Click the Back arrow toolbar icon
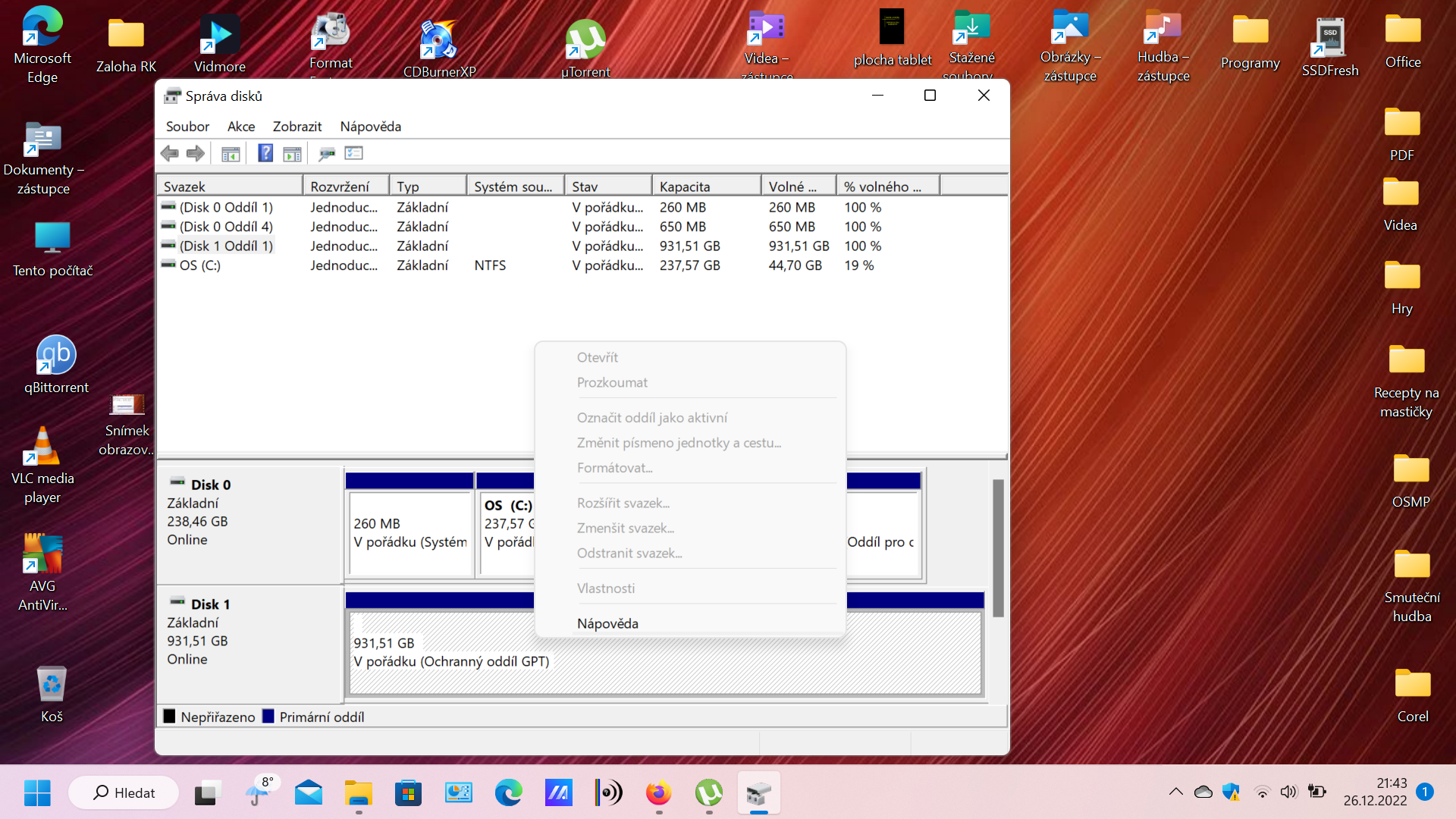 click(x=169, y=153)
